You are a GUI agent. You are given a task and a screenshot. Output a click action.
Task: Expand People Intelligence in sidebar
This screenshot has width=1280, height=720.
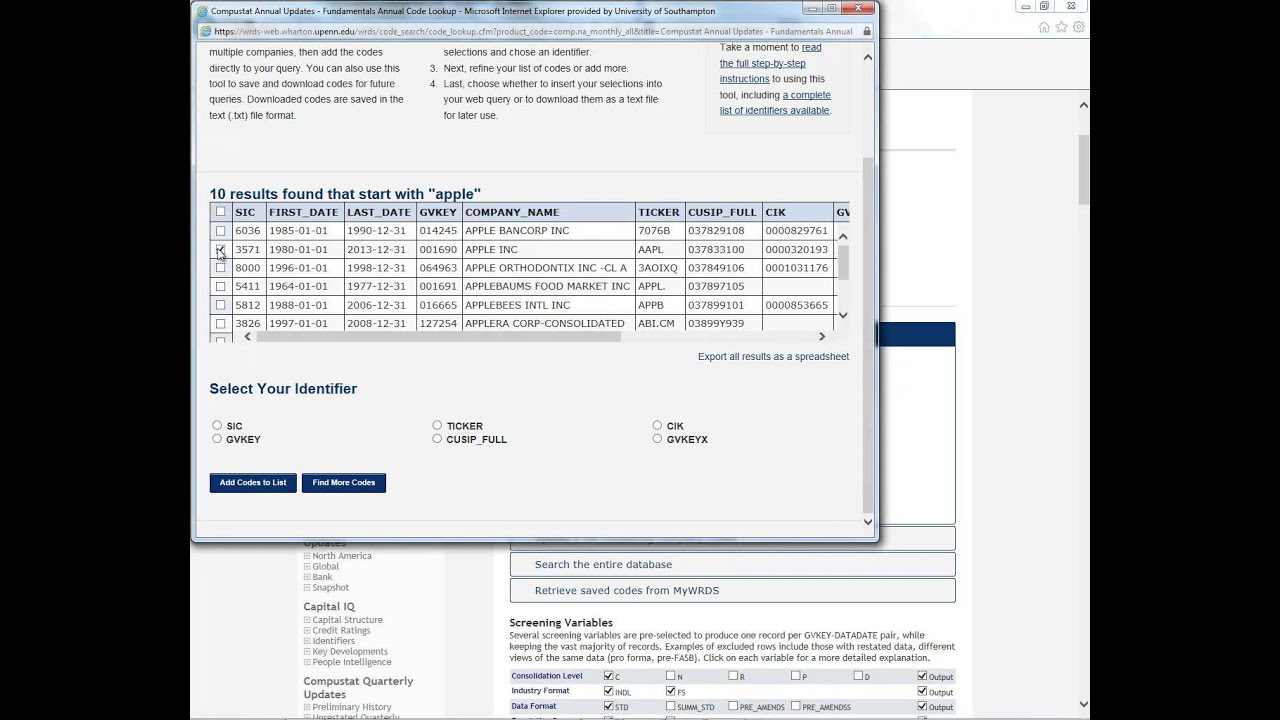(307, 662)
